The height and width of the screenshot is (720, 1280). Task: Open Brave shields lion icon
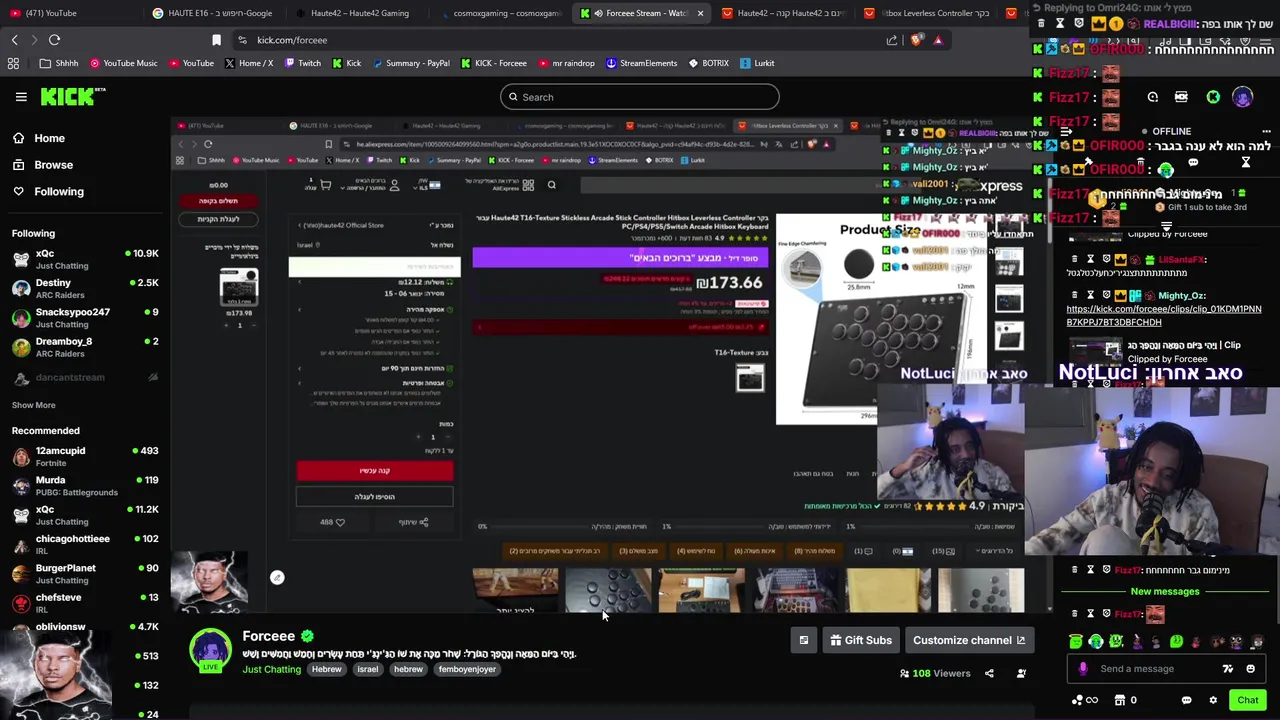tap(916, 40)
